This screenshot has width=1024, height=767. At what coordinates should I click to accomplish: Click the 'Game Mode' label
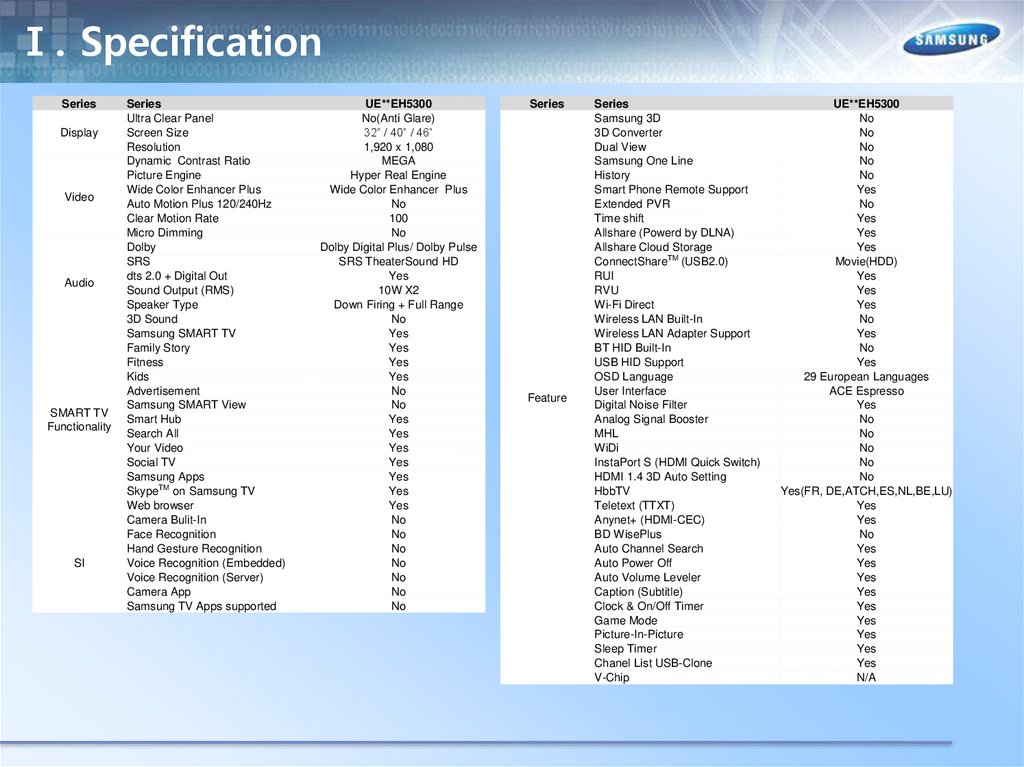click(x=626, y=621)
